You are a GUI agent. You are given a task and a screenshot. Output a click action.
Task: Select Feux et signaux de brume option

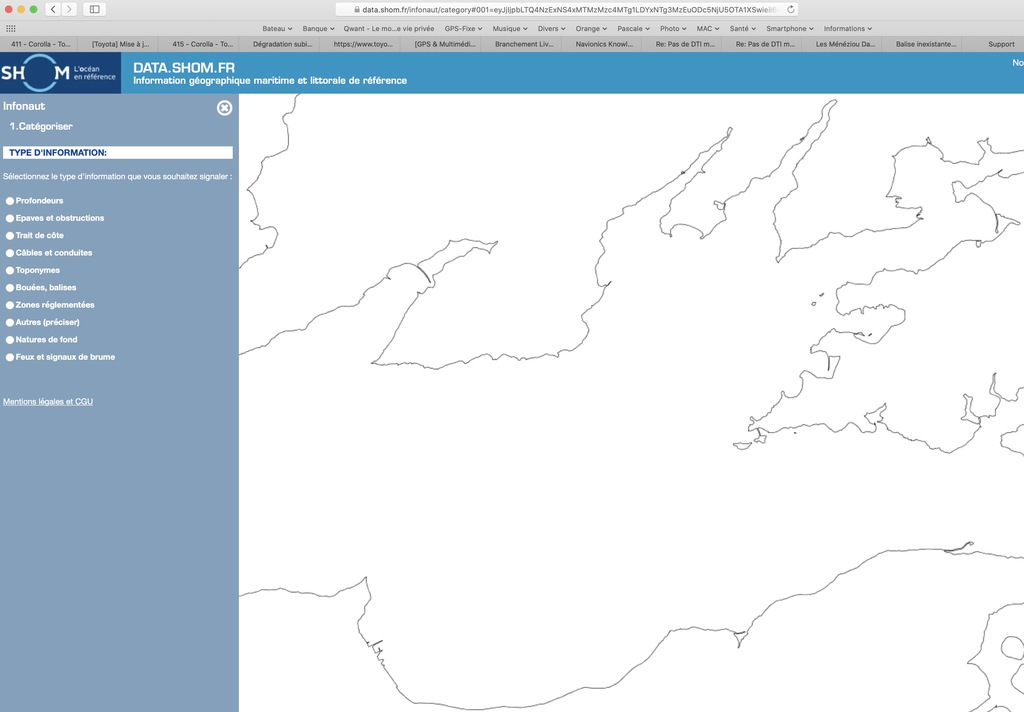[10, 357]
